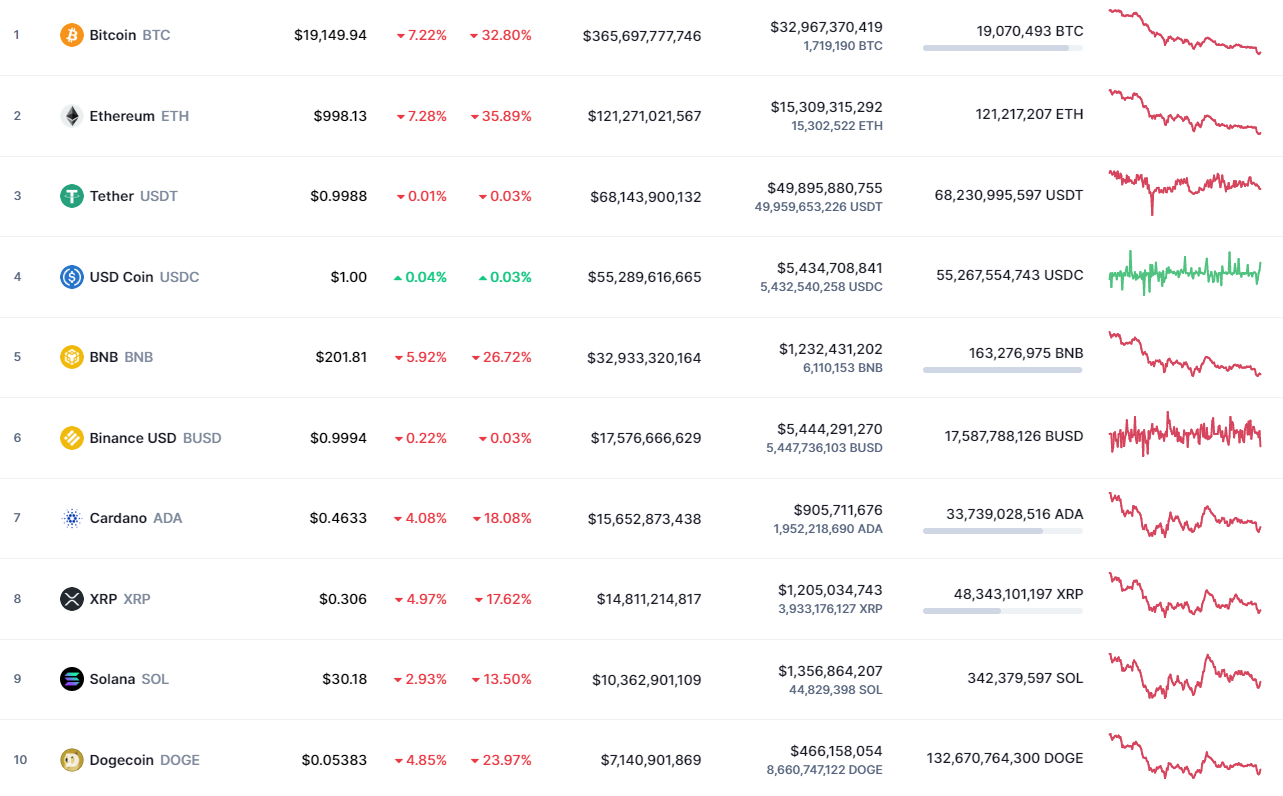1283x796 pixels.
Task: Click the Cardano logo icon
Action: pyautogui.click(x=71, y=518)
